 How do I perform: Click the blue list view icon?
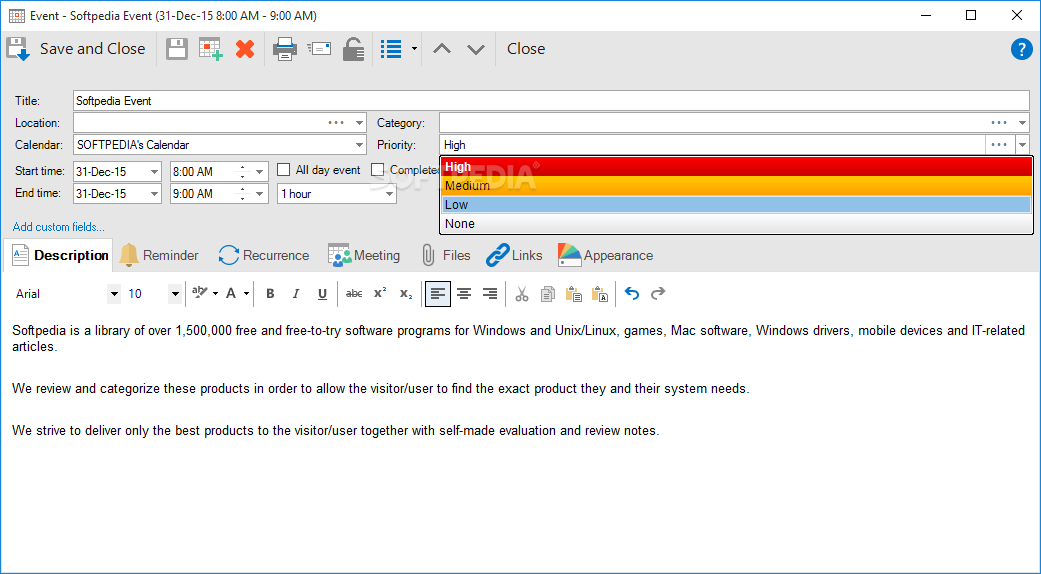[391, 49]
